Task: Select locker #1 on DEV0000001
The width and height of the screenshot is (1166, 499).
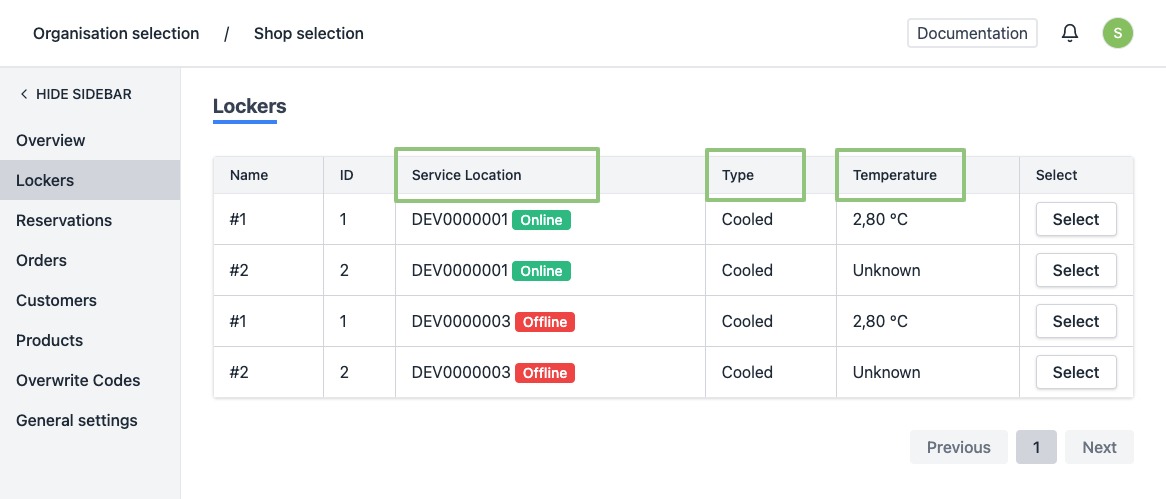Action: pyautogui.click(x=1075, y=219)
